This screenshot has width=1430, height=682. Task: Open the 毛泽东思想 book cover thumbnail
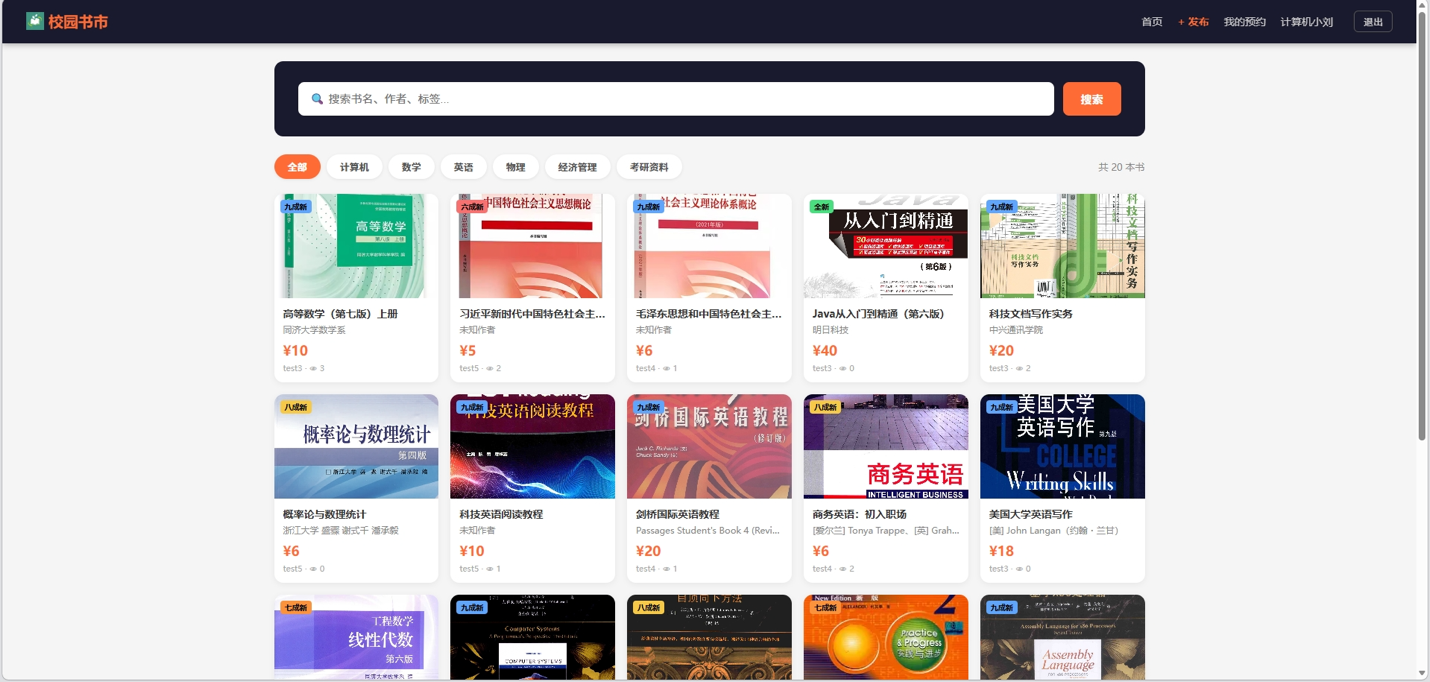click(709, 246)
